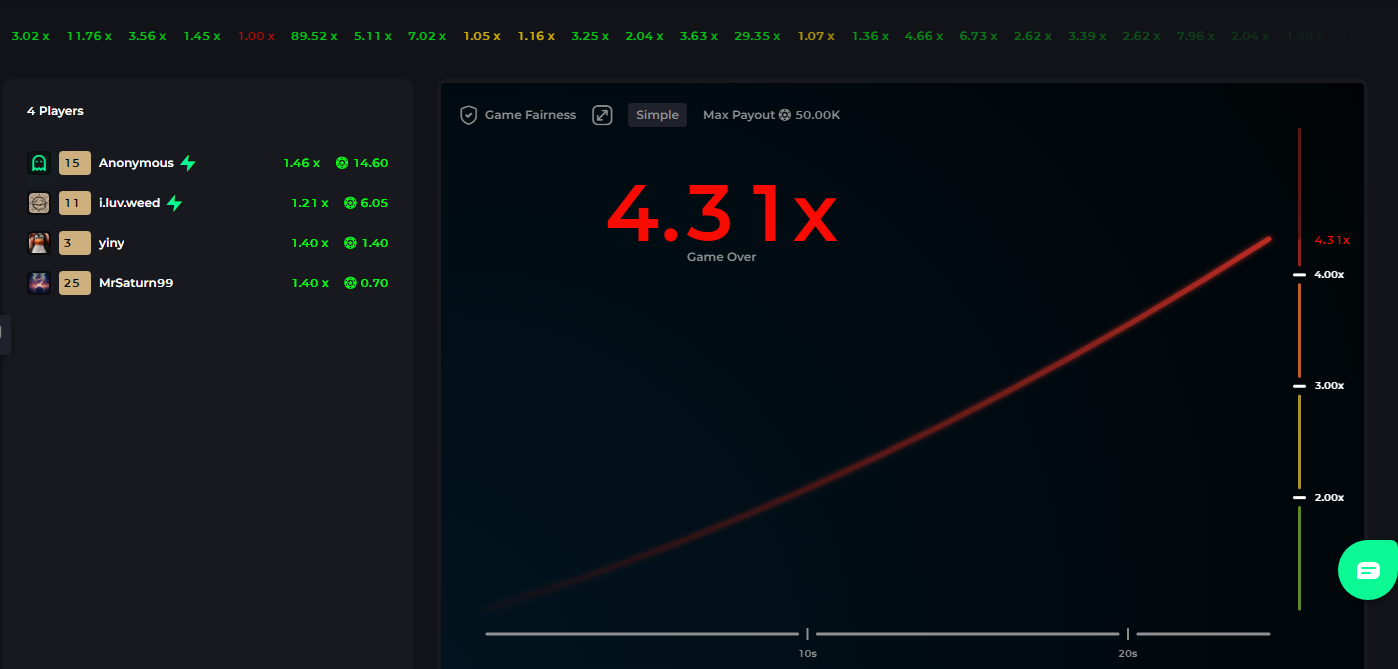Open the green live chat bubble
Image resolution: width=1398 pixels, height=669 pixels.
tap(1367, 570)
